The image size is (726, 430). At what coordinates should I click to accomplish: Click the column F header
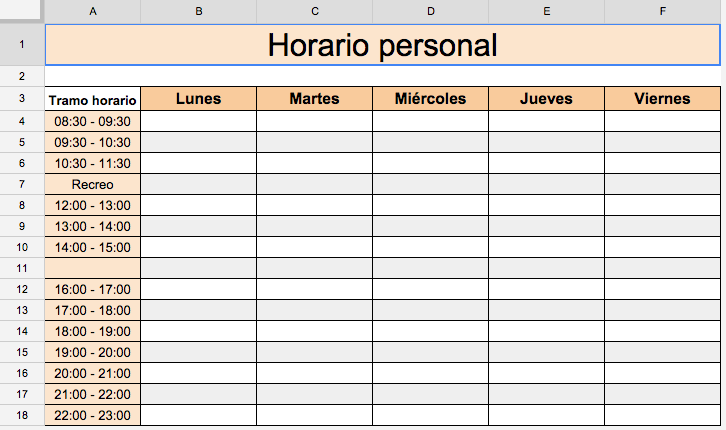point(662,11)
